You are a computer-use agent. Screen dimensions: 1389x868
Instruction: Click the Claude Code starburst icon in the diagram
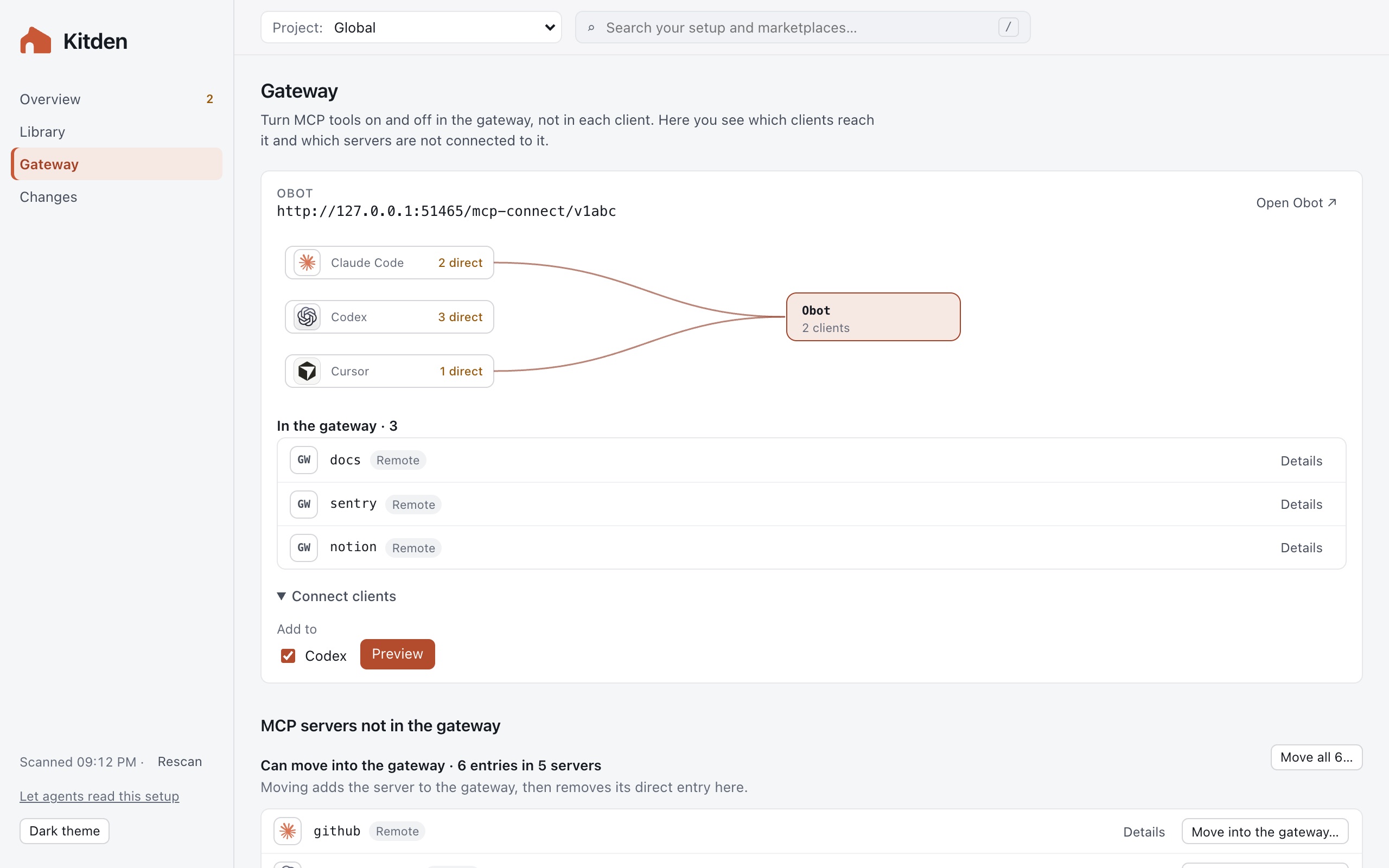pyautogui.click(x=307, y=263)
